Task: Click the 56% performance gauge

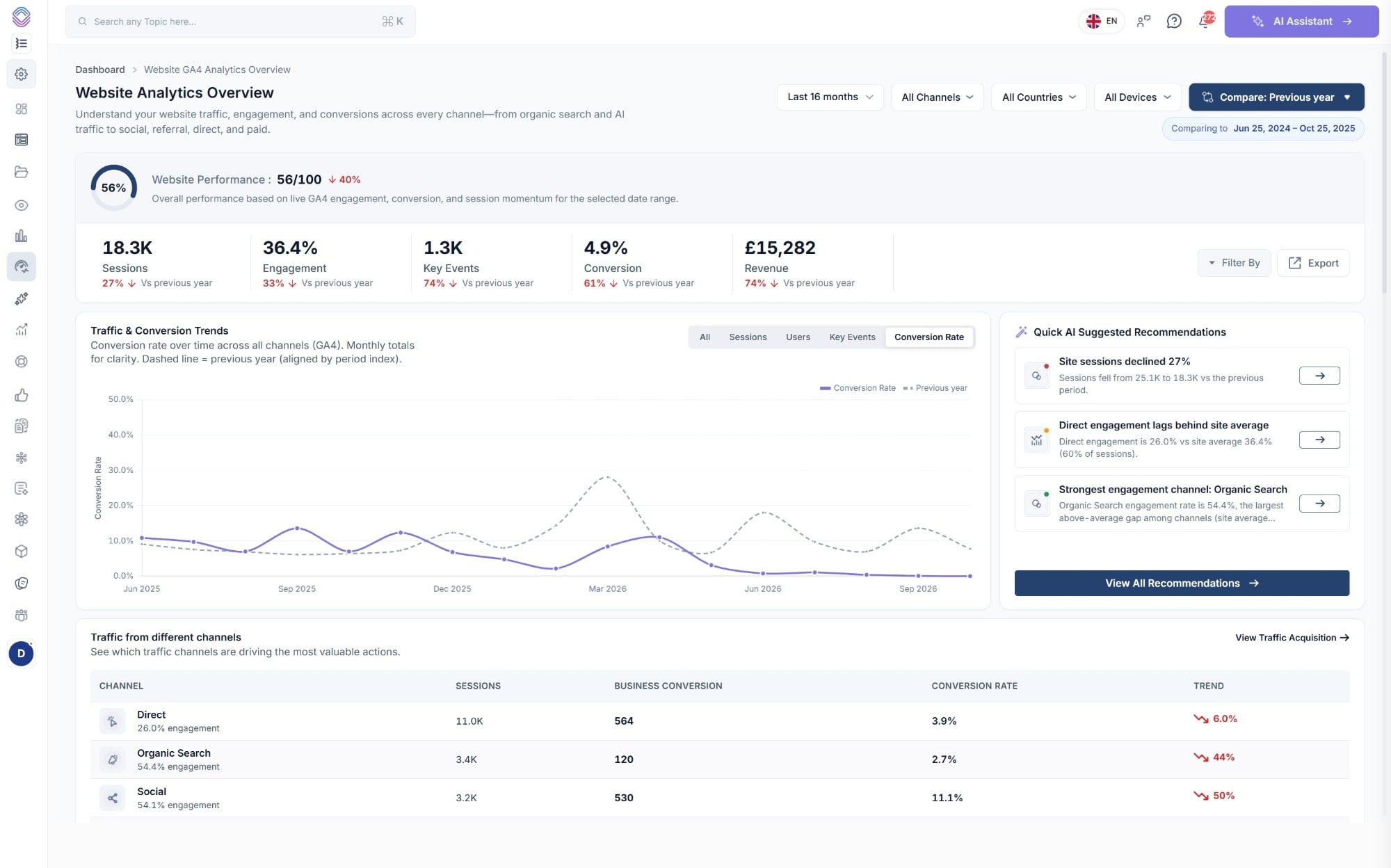Action: 113,188
